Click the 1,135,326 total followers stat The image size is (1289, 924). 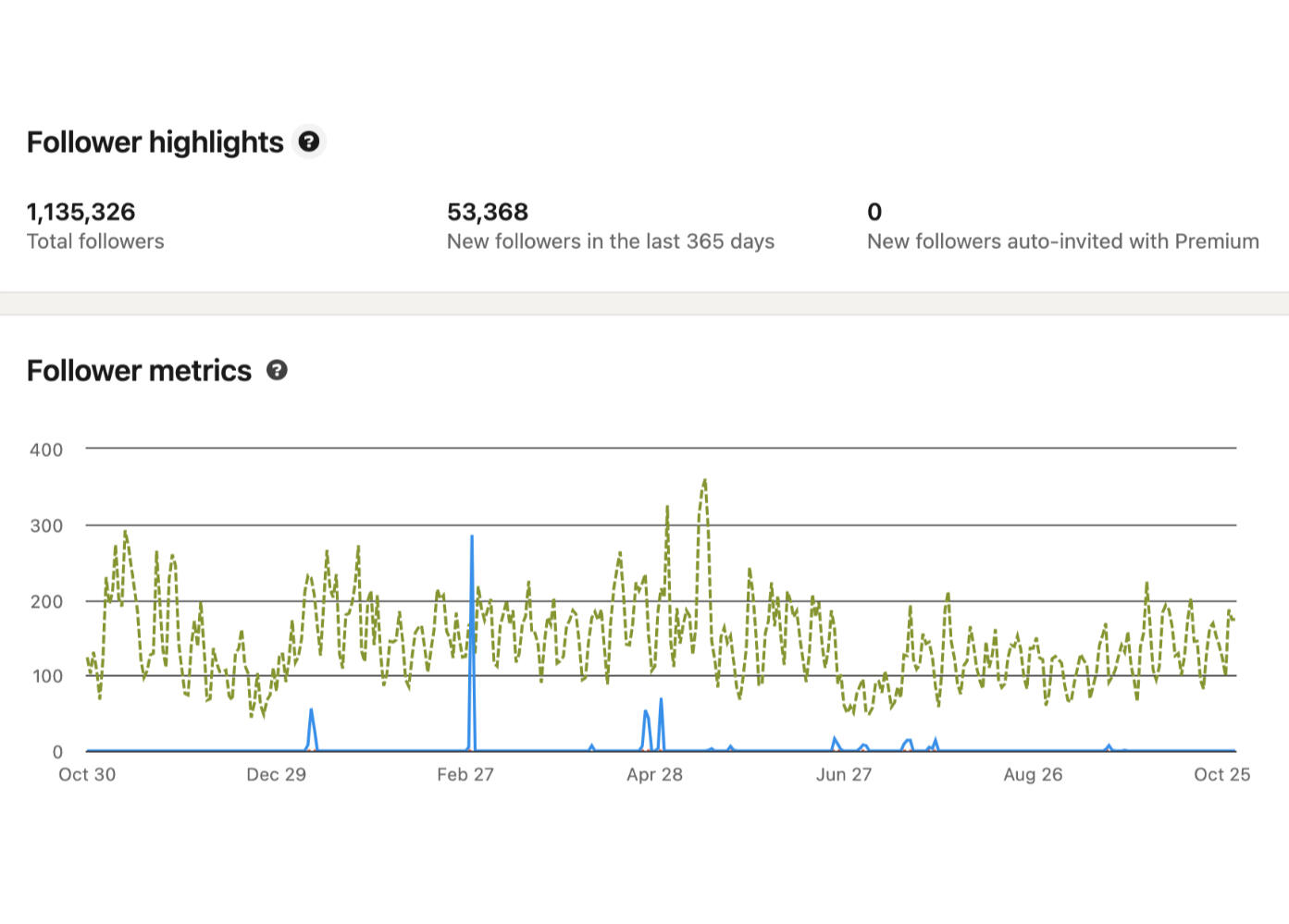click(81, 212)
